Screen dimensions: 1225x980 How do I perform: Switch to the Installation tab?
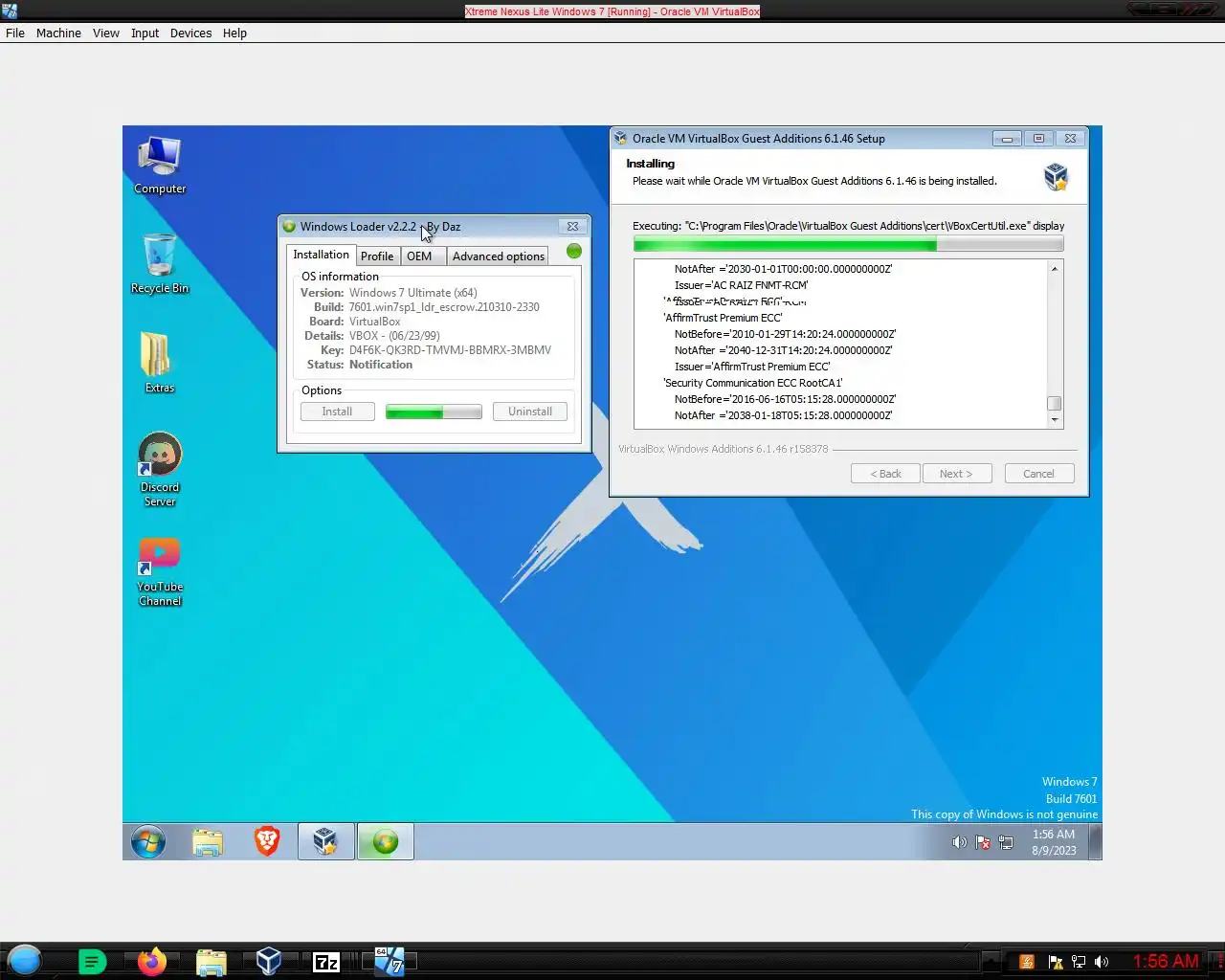pyautogui.click(x=321, y=255)
